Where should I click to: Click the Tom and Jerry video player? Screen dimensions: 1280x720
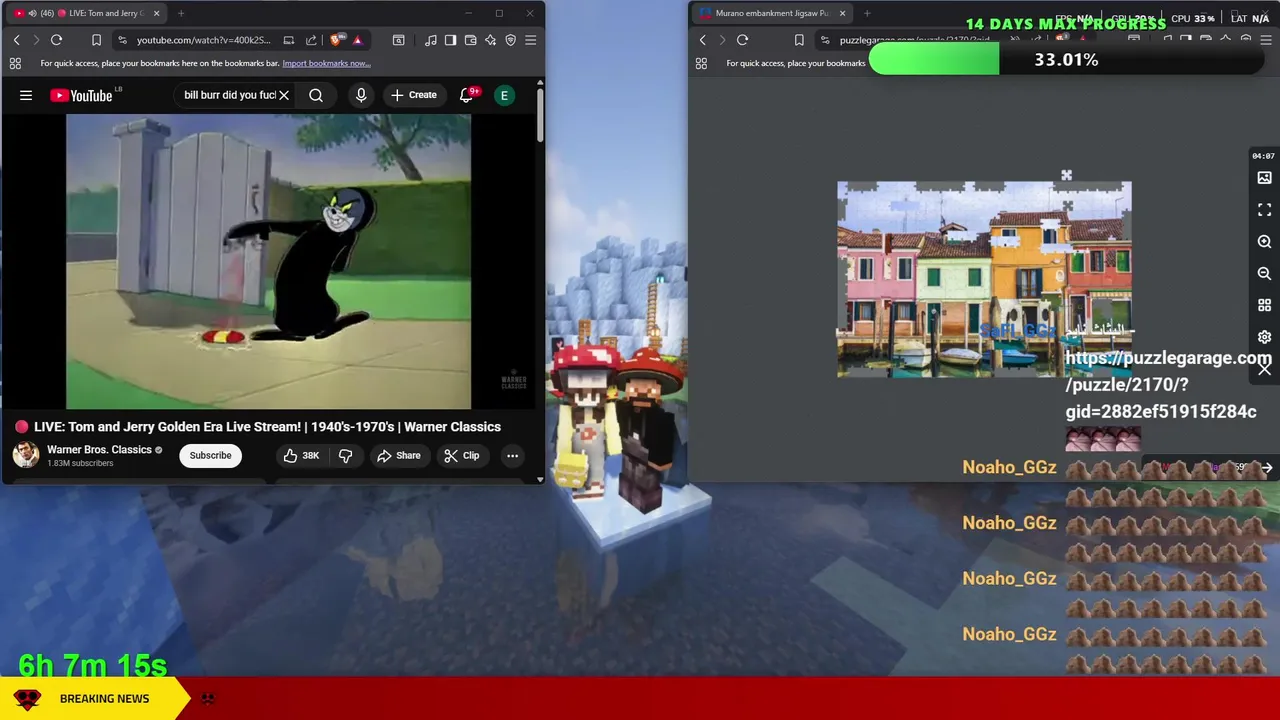[268, 261]
